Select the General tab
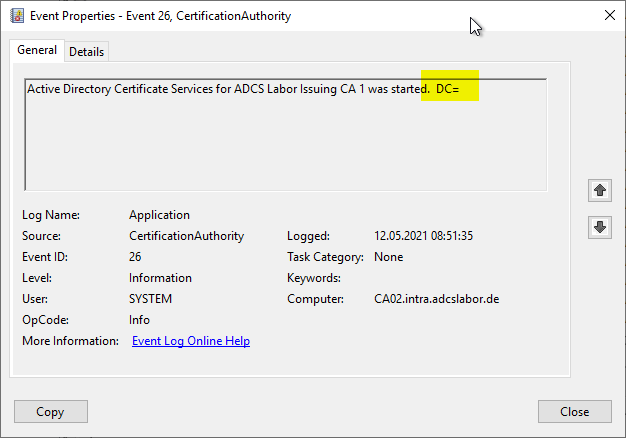Image resolution: width=626 pixels, height=438 pixels. (37, 50)
